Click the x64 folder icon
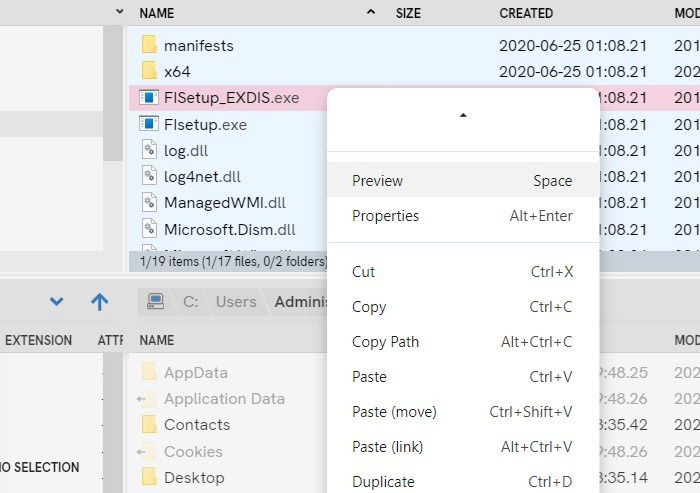This screenshot has height=493, width=700. pyautogui.click(x=149, y=71)
